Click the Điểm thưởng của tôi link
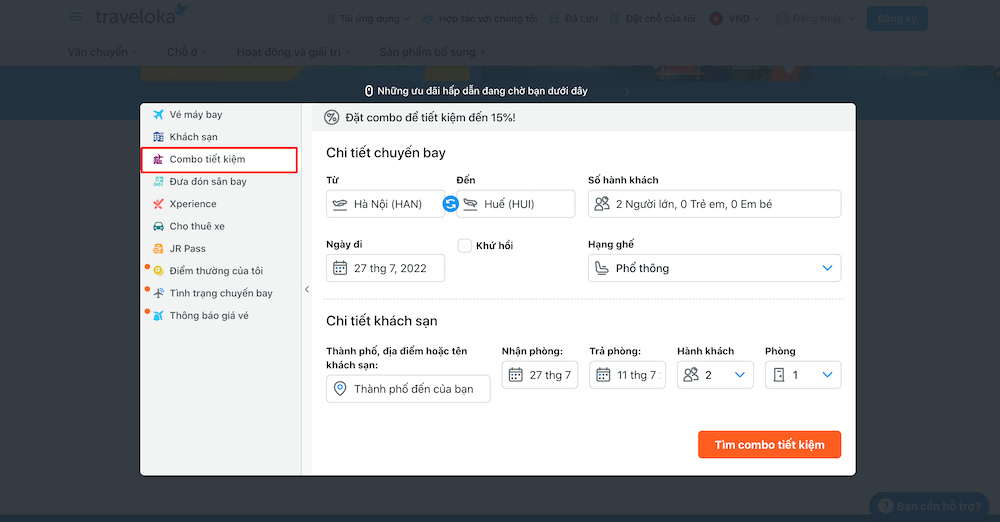Viewport: 1000px width, 522px height. coord(216,271)
